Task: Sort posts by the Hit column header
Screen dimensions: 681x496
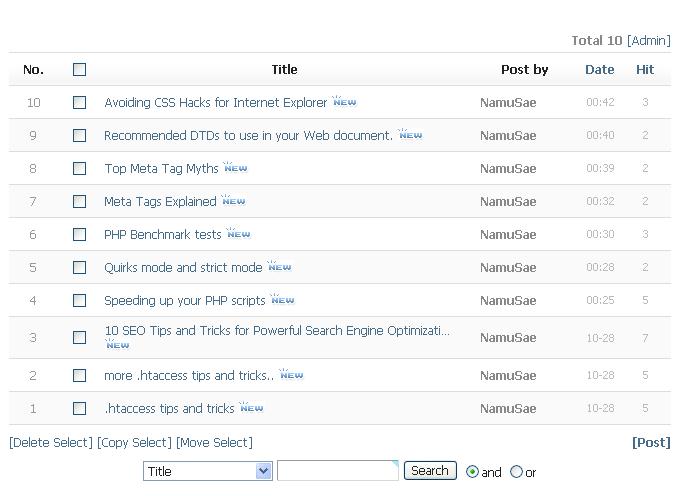Action: tap(645, 69)
